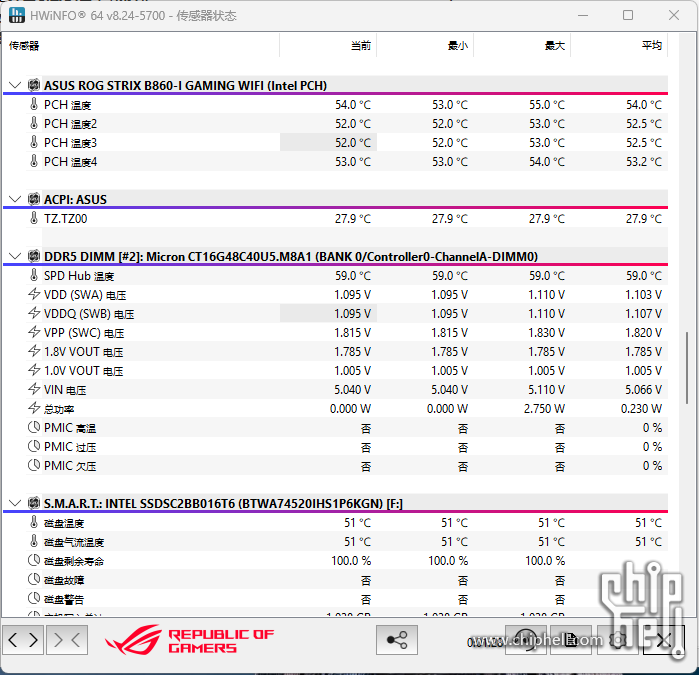Open sensor settings via the gear icon
Screen dimensions: 699x675
(x=618, y=640)
